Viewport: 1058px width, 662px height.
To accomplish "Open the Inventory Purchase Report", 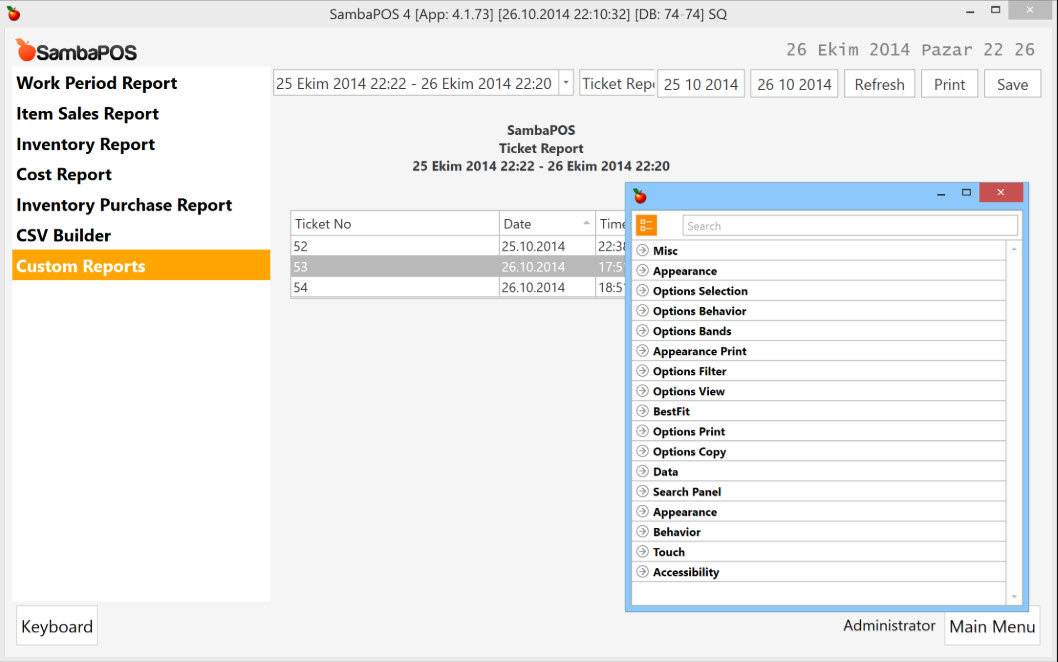I will point(123,204).
